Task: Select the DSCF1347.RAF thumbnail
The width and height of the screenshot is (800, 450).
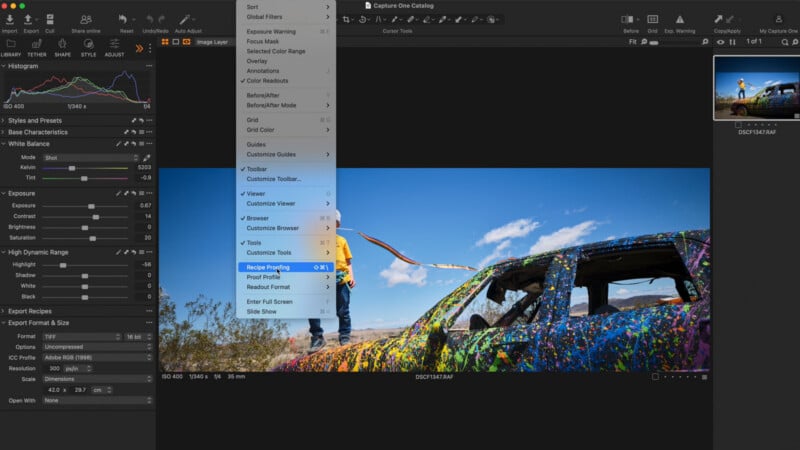Action: tap(757, 88)
